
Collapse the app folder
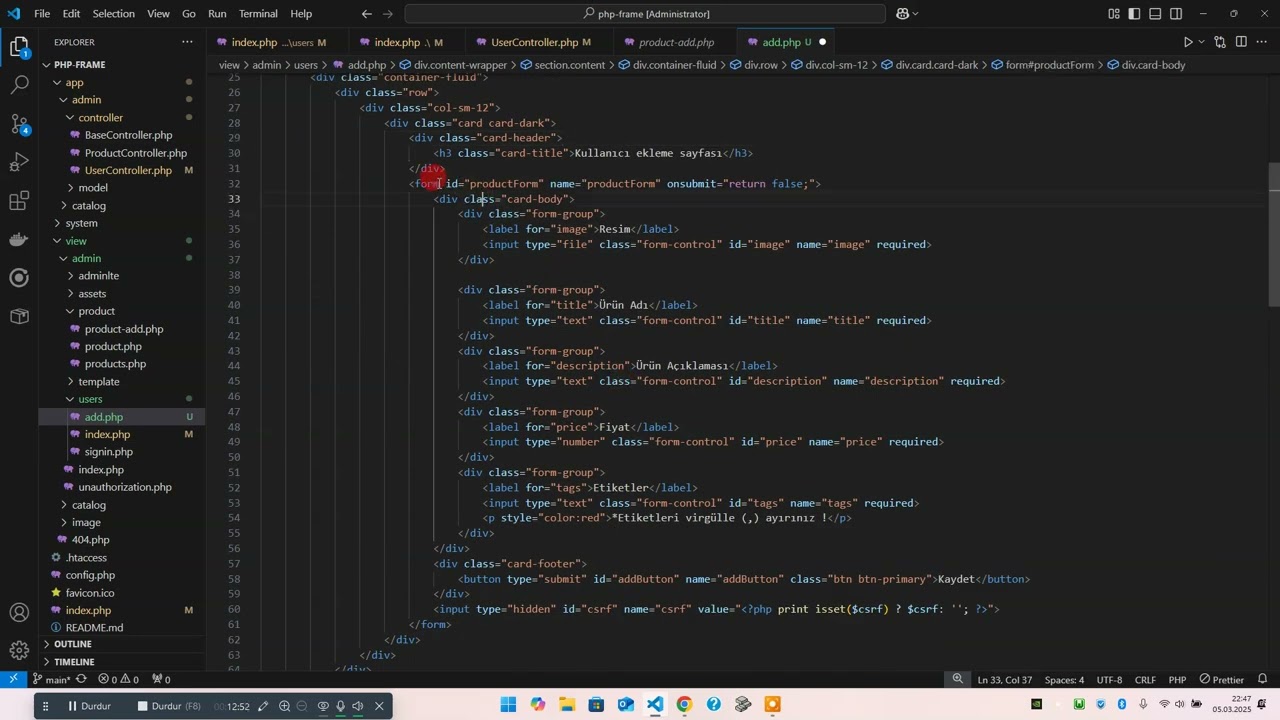click(x=74, y=83)
